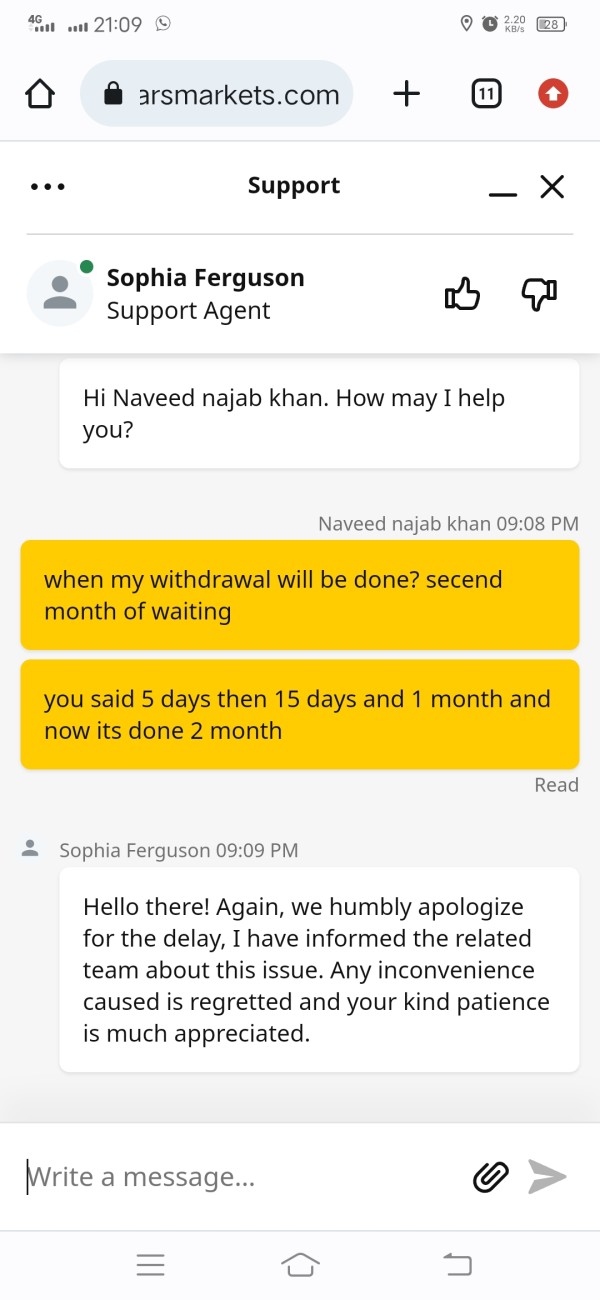Tap the "second month of waiting" message bubble
The width and height of the screenshot is (600, 1300).
click(x=300, y=595)
